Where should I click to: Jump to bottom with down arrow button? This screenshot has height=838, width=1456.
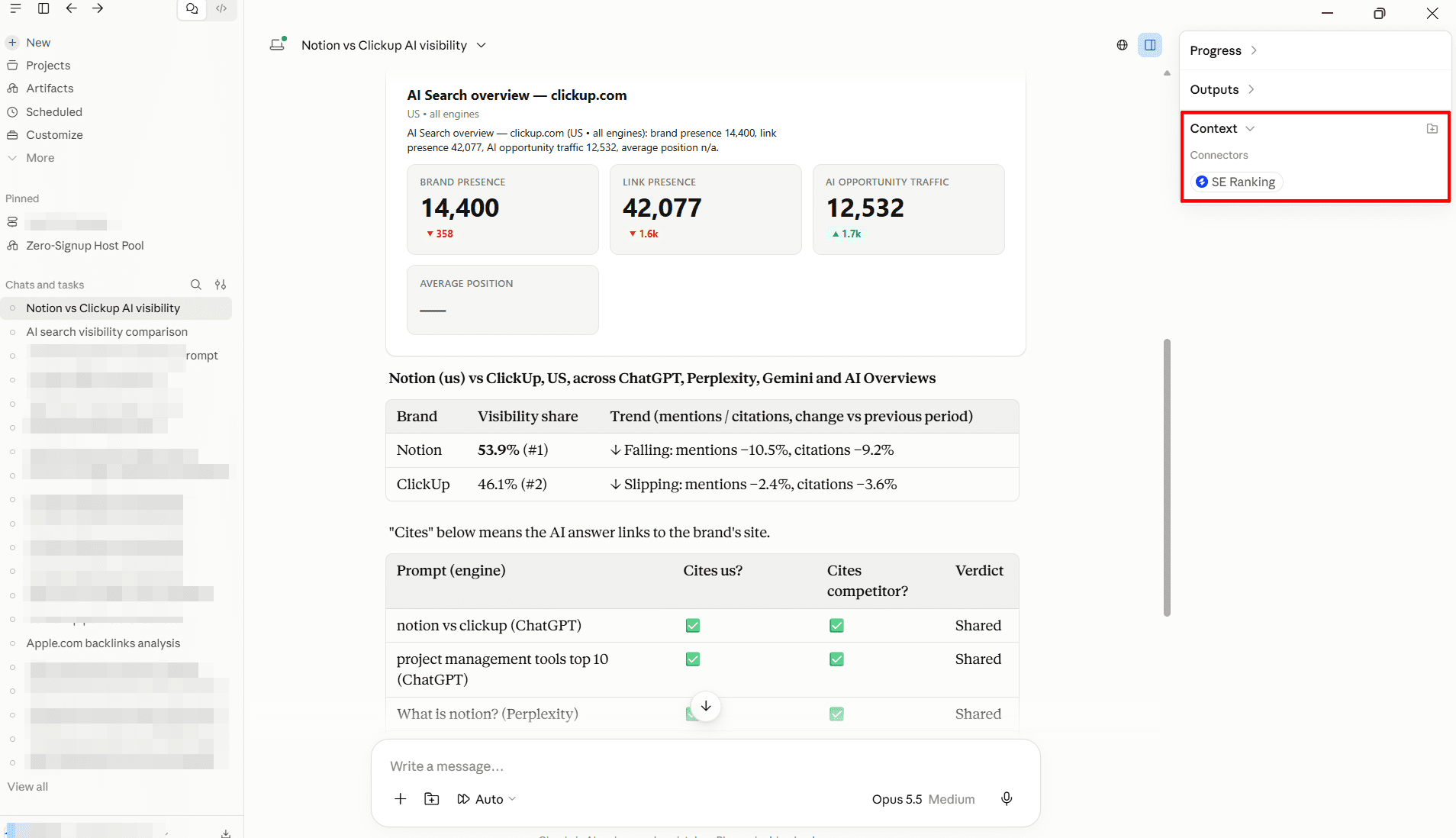tap(706, 706)
